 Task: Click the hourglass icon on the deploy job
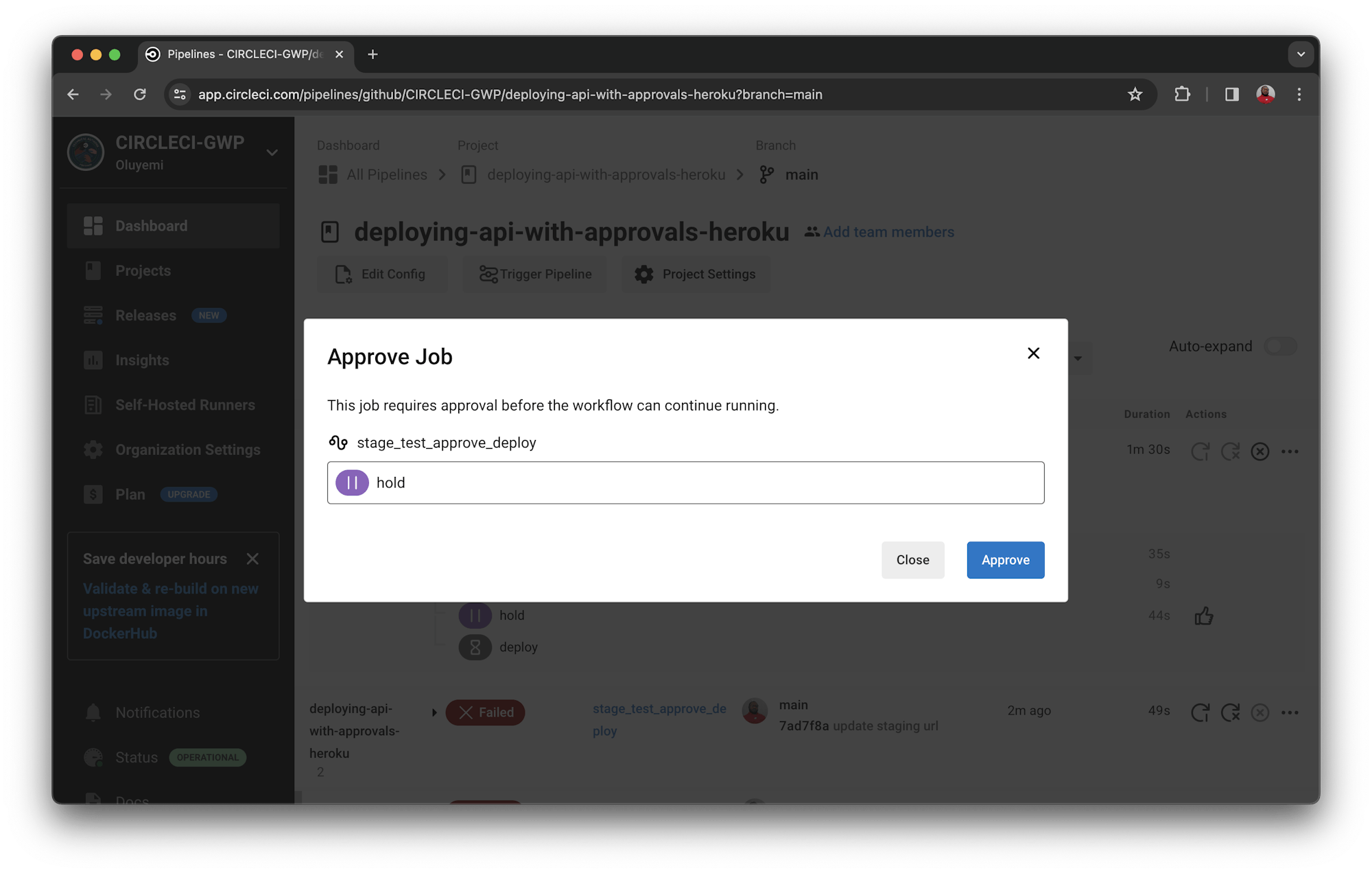(x=475, y=647)
